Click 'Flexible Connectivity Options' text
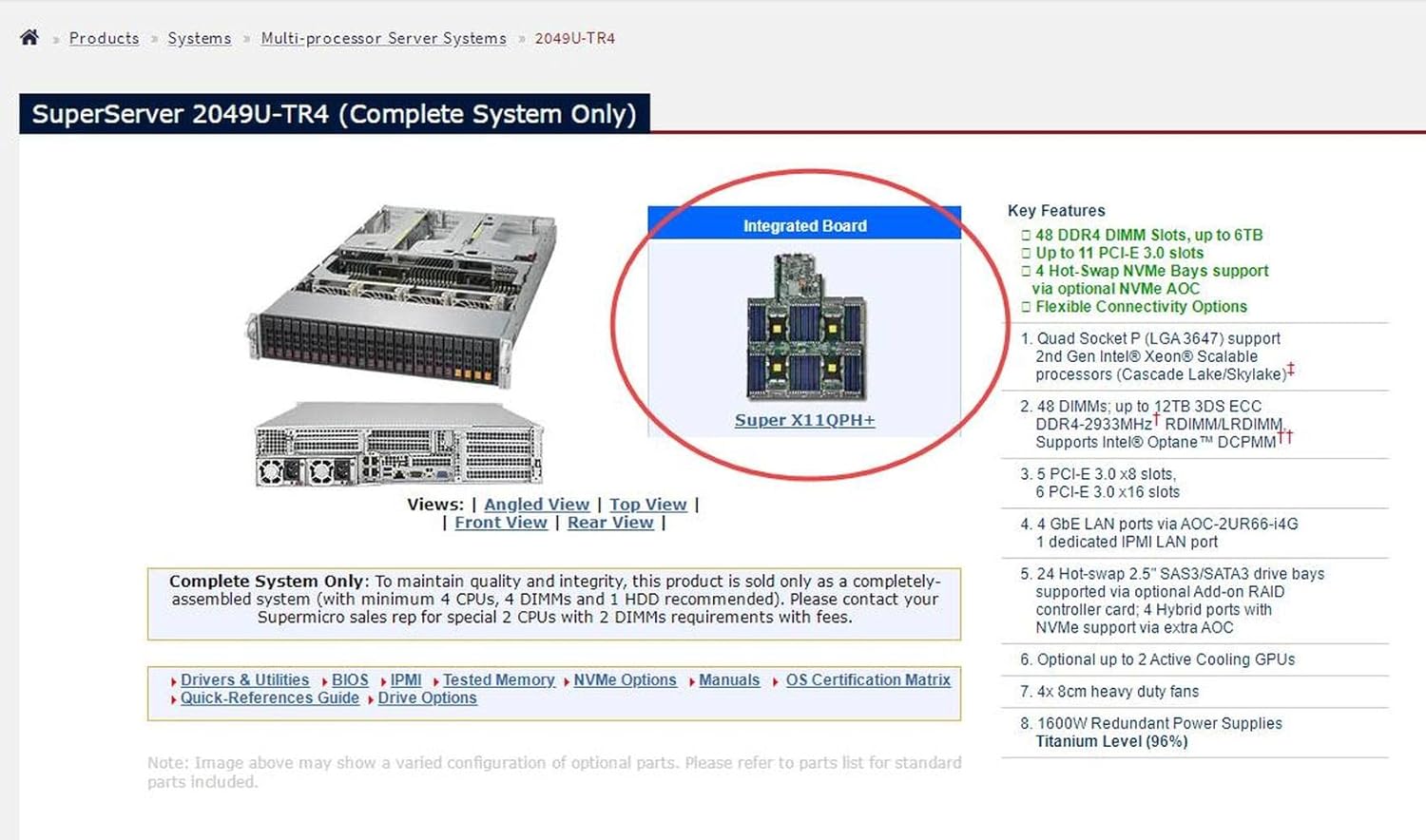1426x840 pixels. [x=1141, y=307]
